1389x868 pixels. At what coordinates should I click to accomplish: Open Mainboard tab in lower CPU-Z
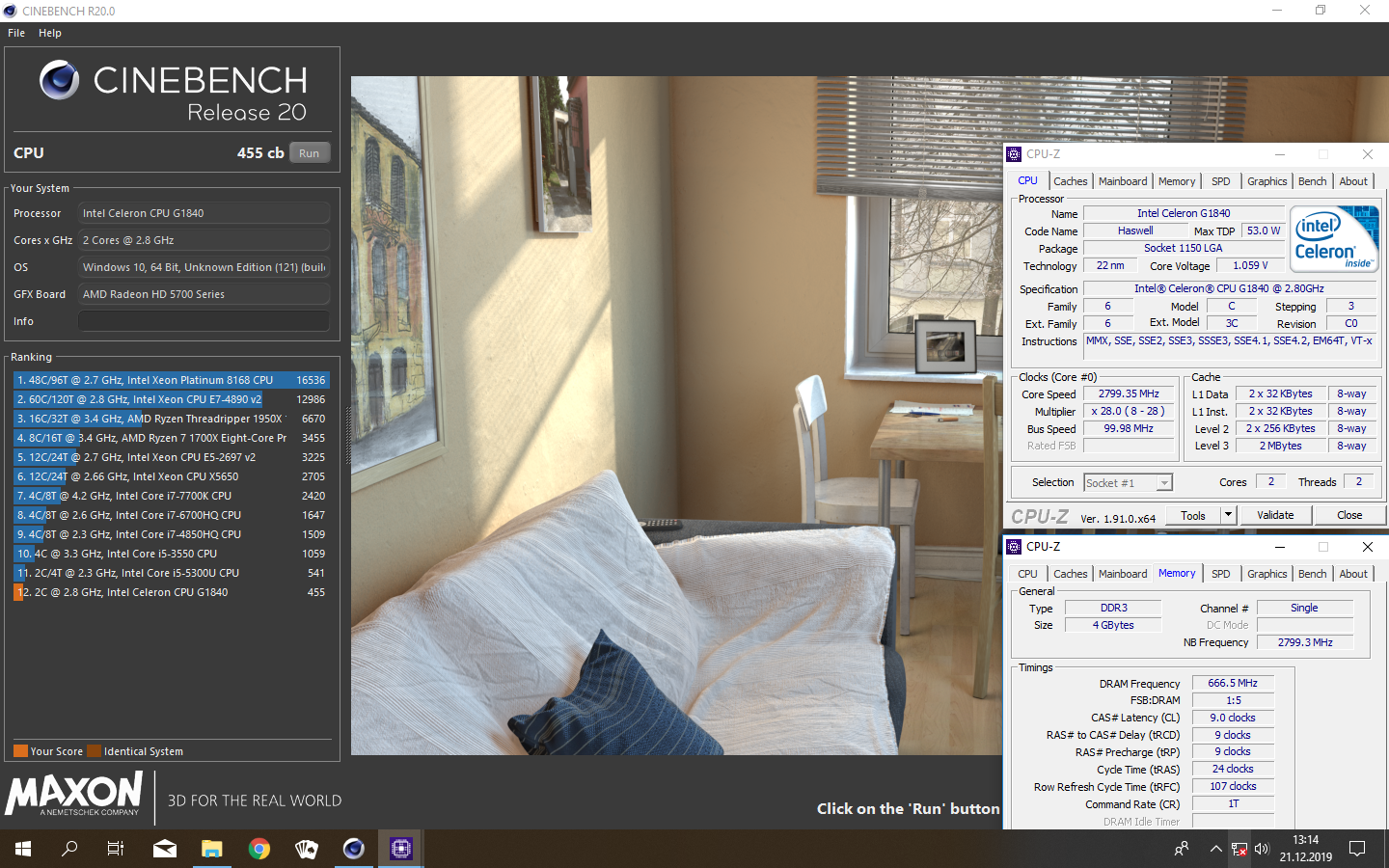point(1123,574)
